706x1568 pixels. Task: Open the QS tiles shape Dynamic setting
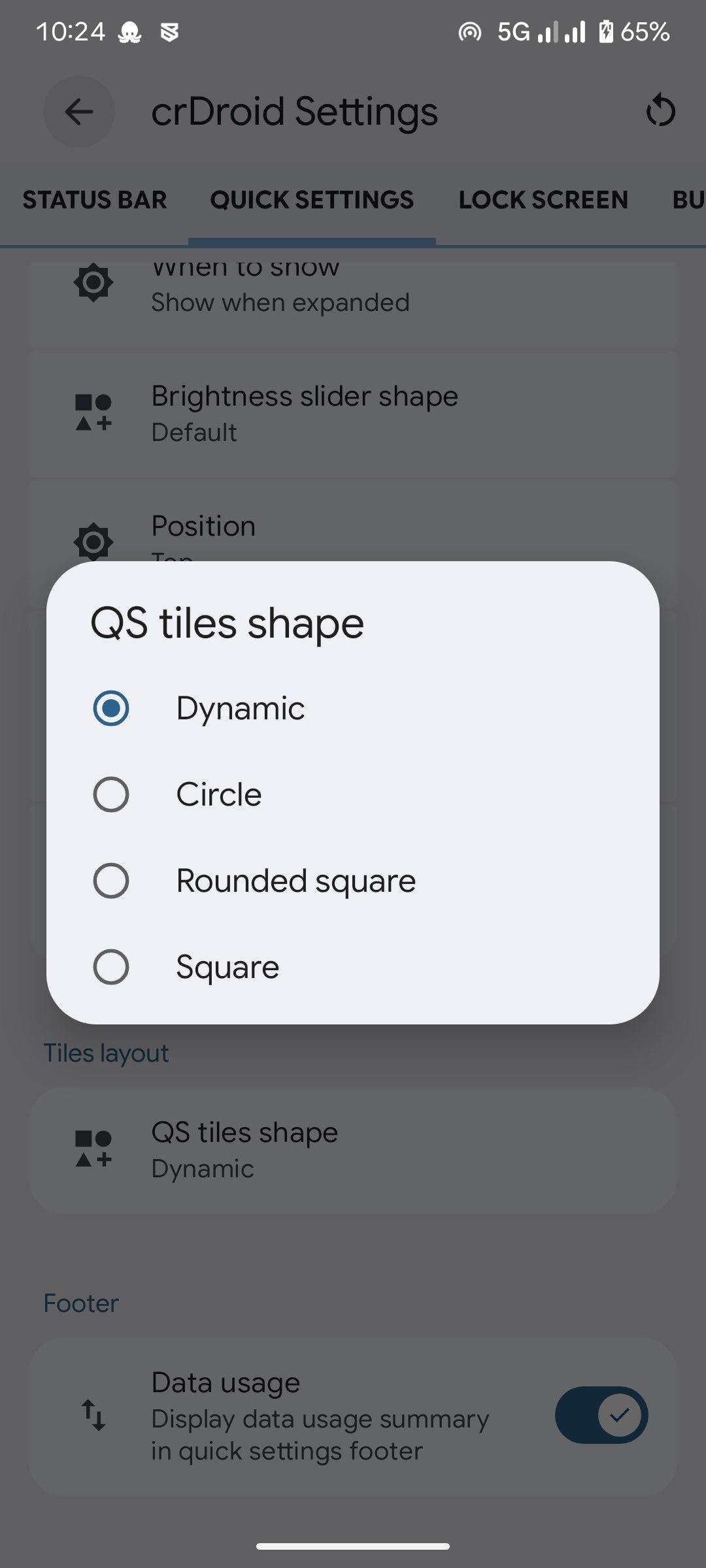click(353, 1150)
